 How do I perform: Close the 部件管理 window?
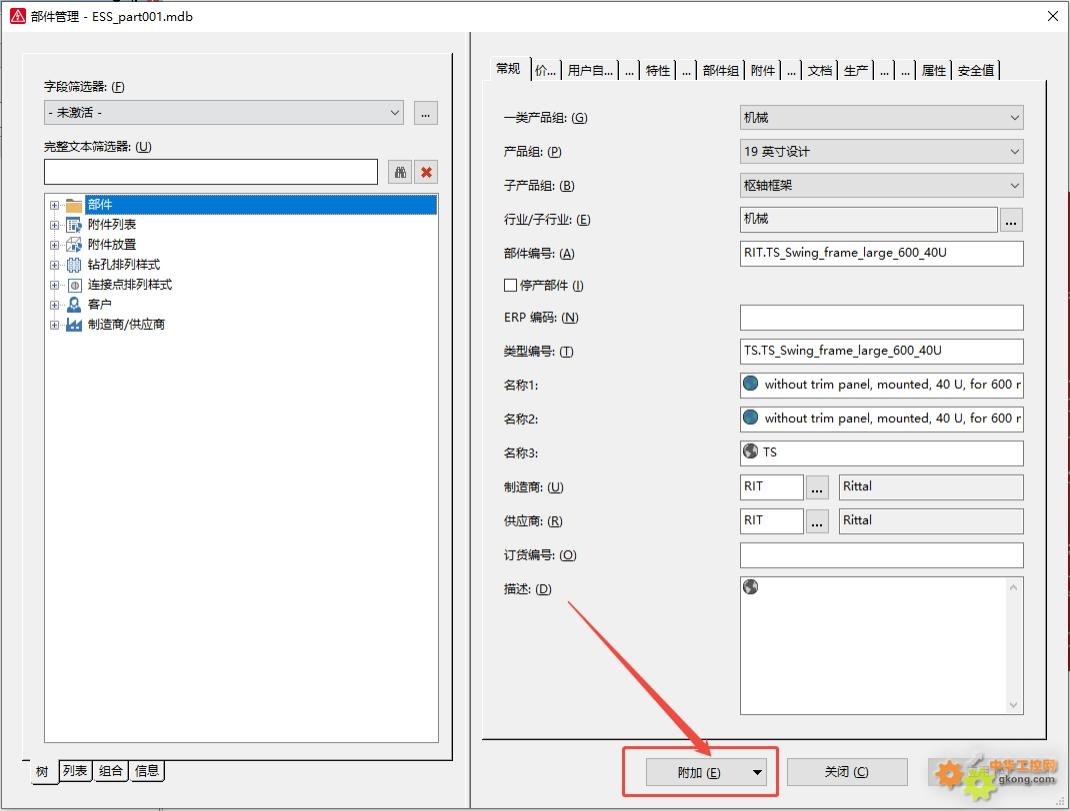click(1053, 16)
